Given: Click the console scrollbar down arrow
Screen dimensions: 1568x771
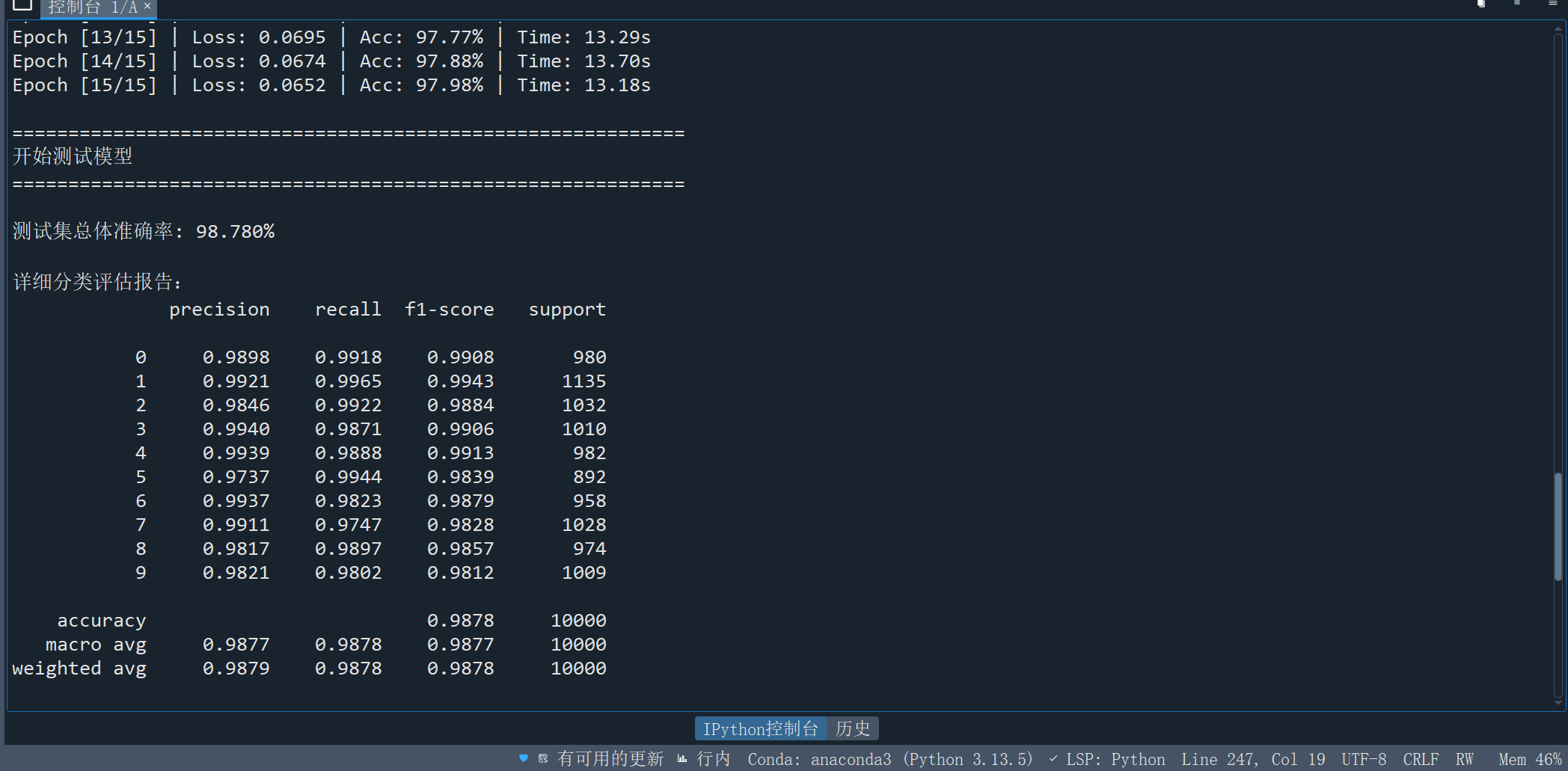Looking at the screenshot, I should pyautogui.click(x=1558, y=703).
